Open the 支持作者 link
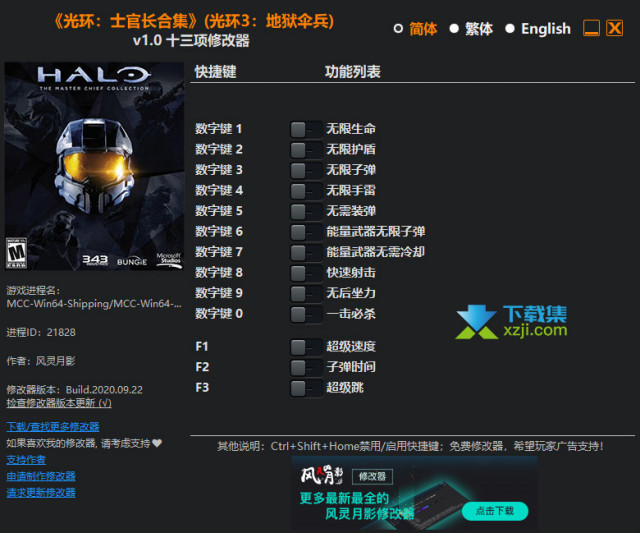Viewport: 640px width, 533px height. (x=26, y=460)
